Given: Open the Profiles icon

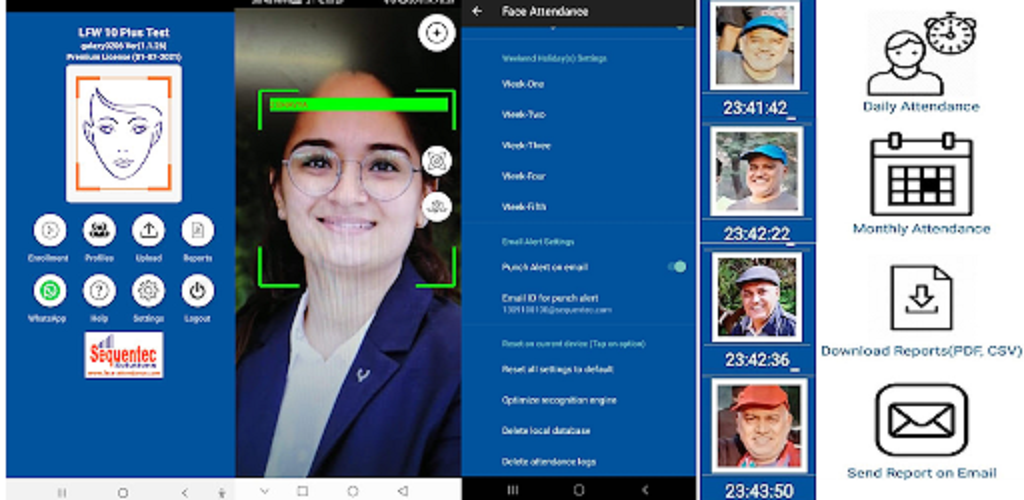Looking at the screenshot, I should [x=99, y=230].
